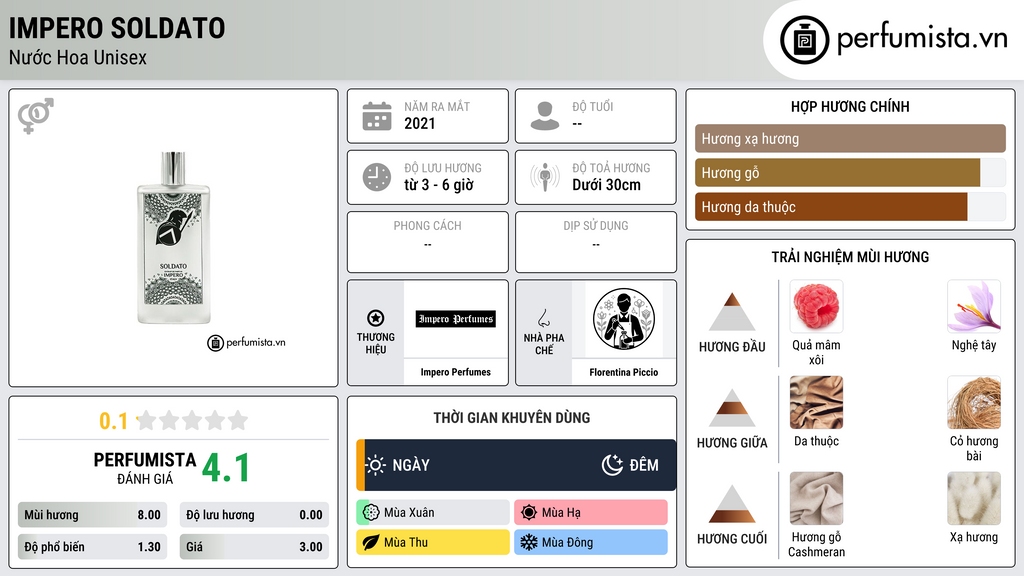Click the perfumista.vn perfume bottle logo
This screenshot has width=1024, height=576.
804,40
